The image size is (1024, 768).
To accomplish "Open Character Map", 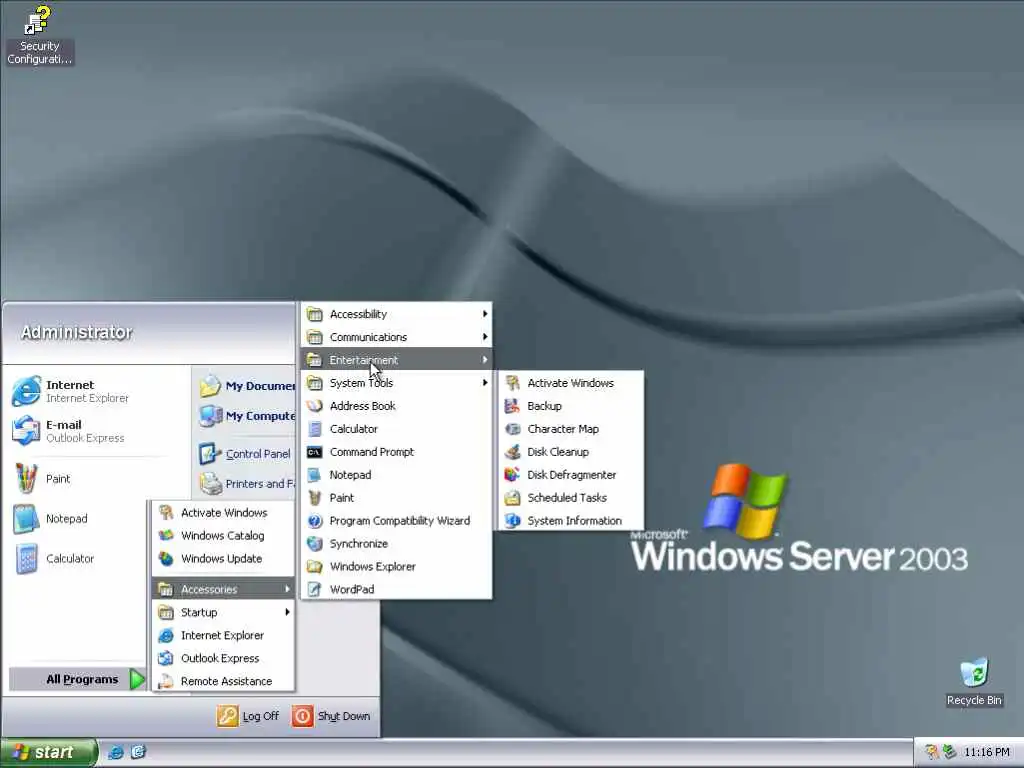I will [x=571, y=428].
